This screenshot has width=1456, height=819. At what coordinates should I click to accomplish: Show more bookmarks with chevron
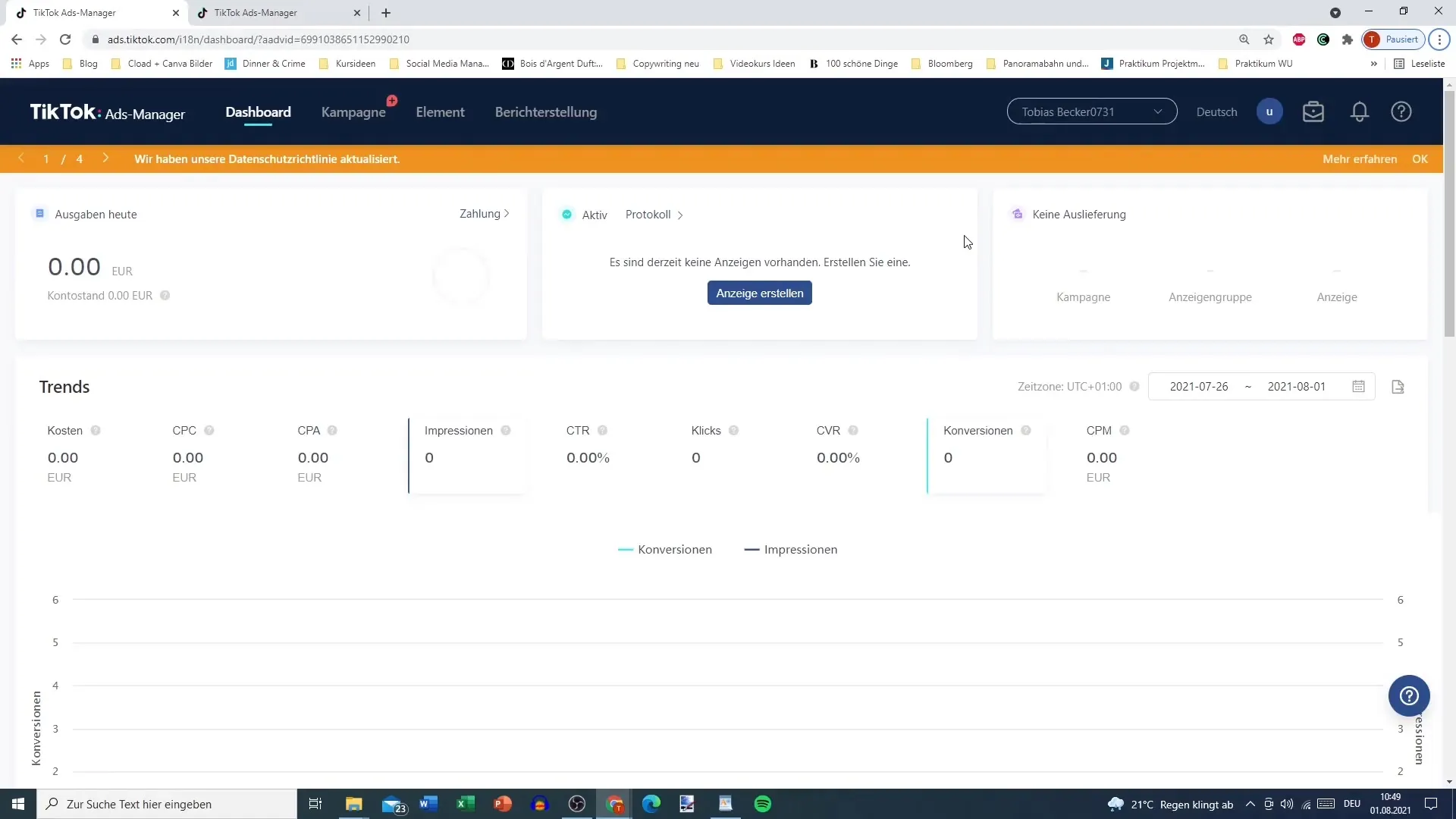coord(1373,64)
